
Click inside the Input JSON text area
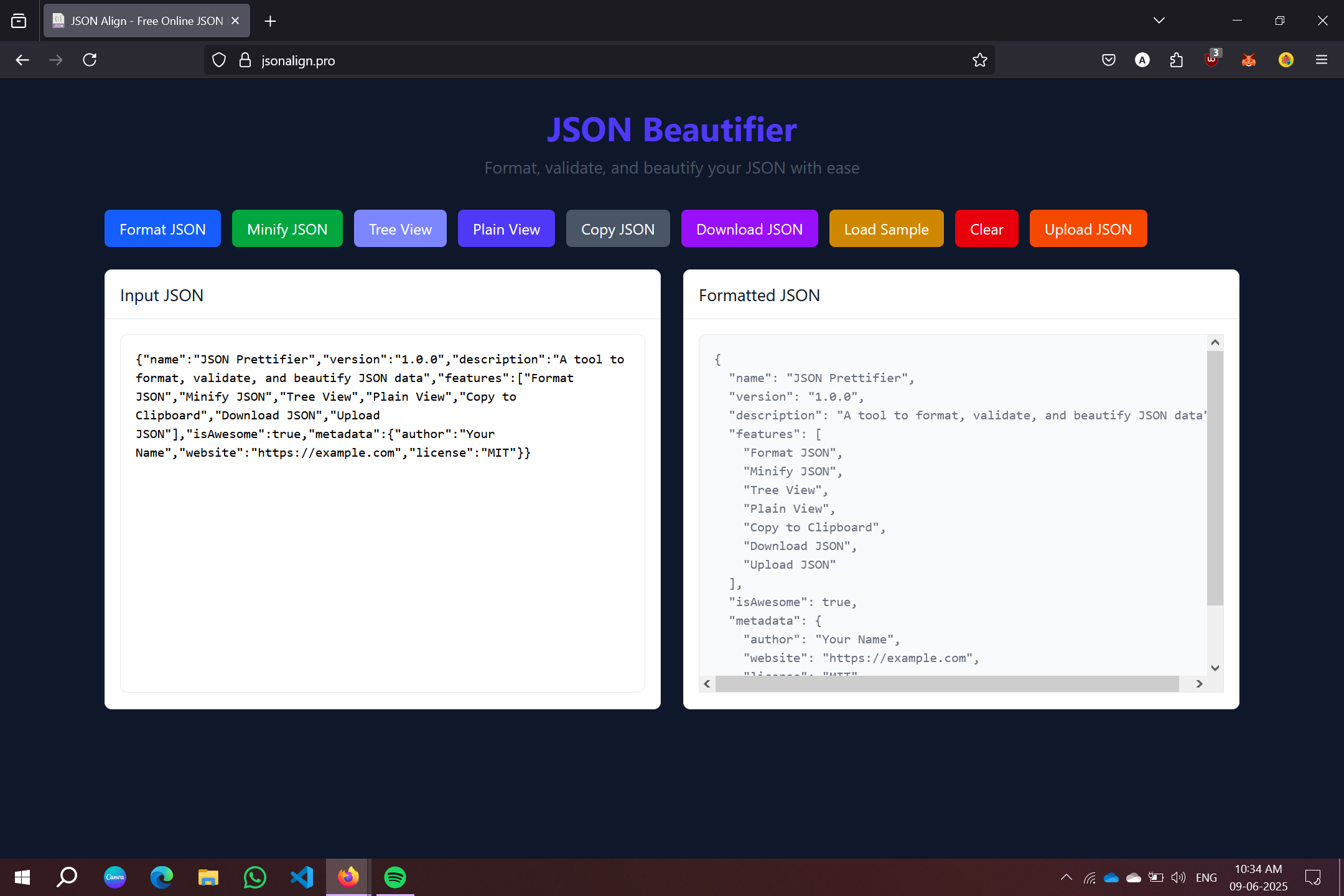coord(382,513)
